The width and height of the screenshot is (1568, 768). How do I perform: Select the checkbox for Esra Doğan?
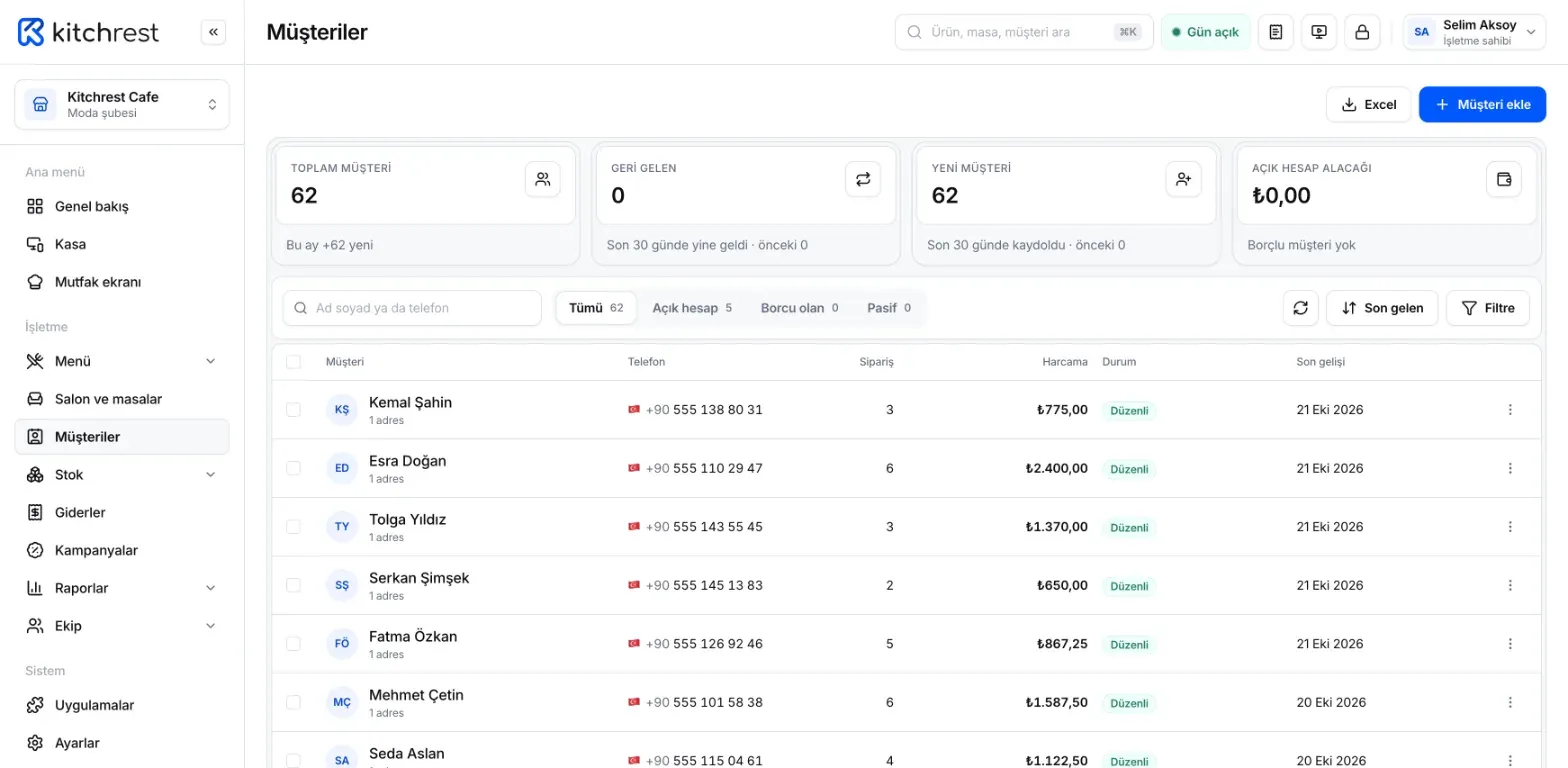click(x=293, y=468)
